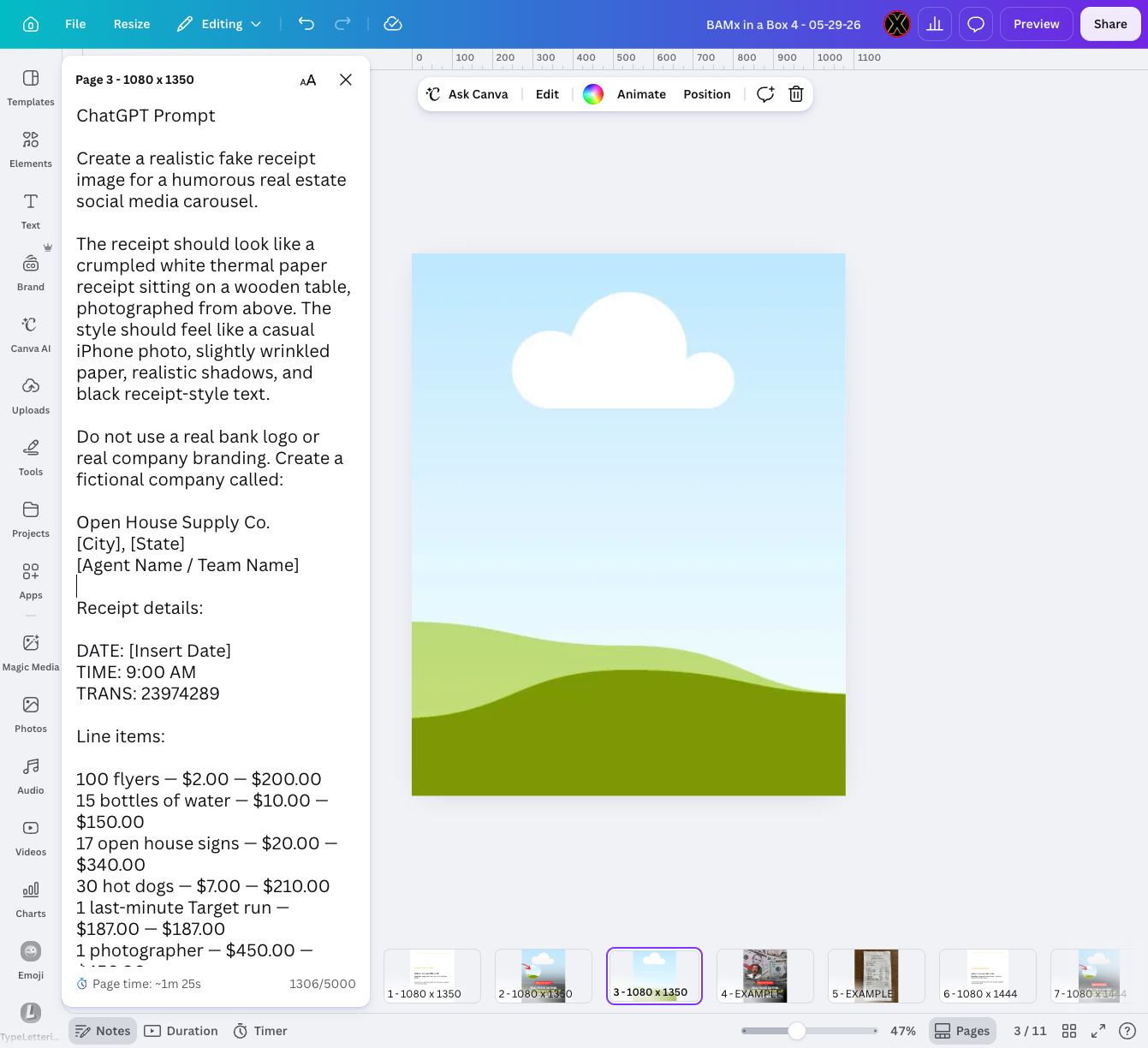1148x1048 pixels.
Task: Change notes text size (AA)
Action: (308, 80)
